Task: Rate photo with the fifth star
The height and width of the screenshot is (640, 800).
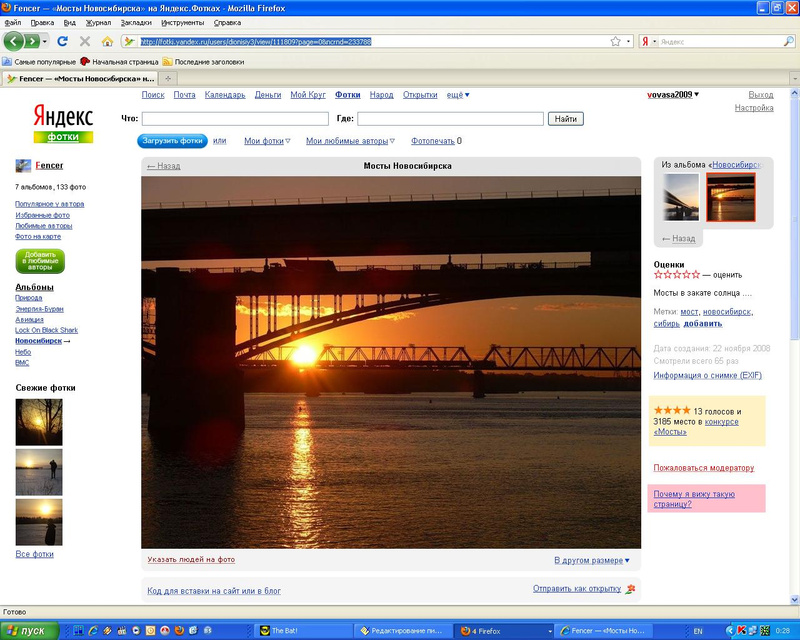Action: [x=696, y=275]
